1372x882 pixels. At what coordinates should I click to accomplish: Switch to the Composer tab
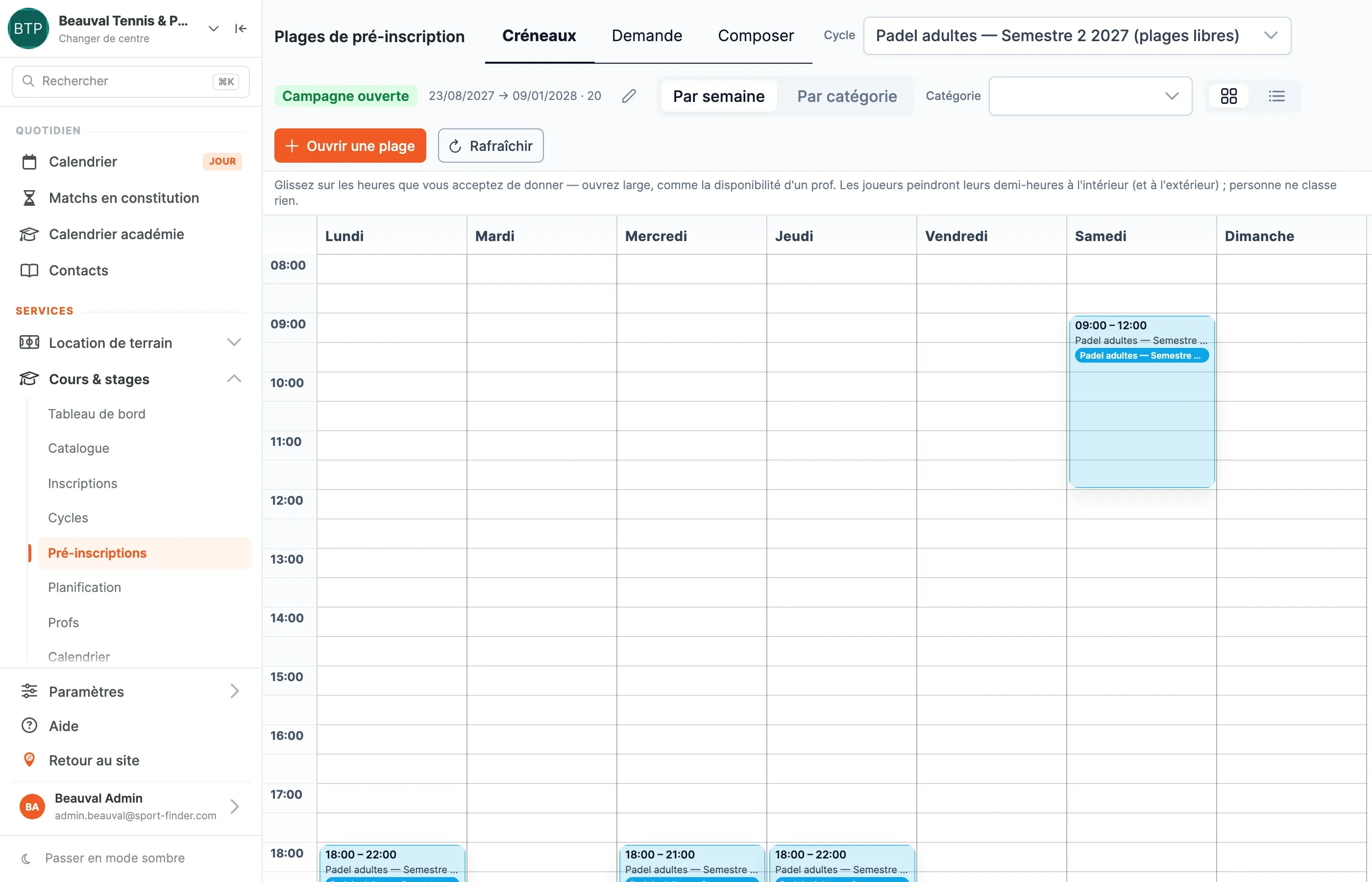click(755, 35)
